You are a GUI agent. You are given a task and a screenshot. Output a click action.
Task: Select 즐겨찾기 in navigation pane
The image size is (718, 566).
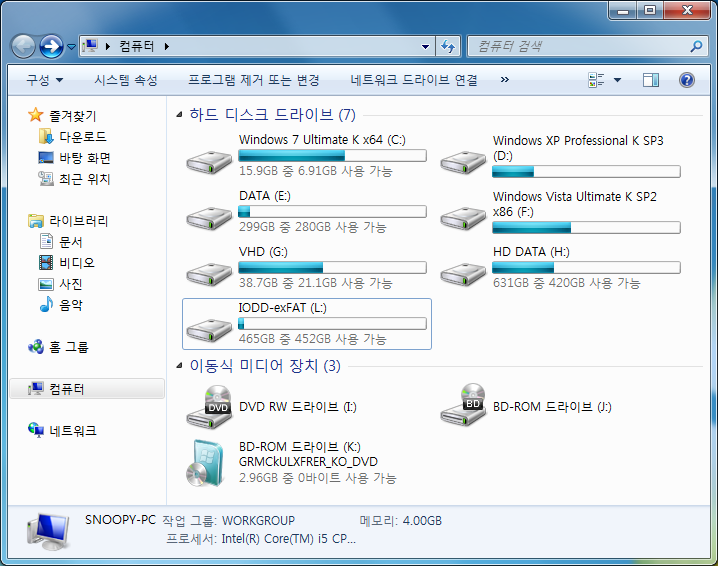(x=72, y=115)
